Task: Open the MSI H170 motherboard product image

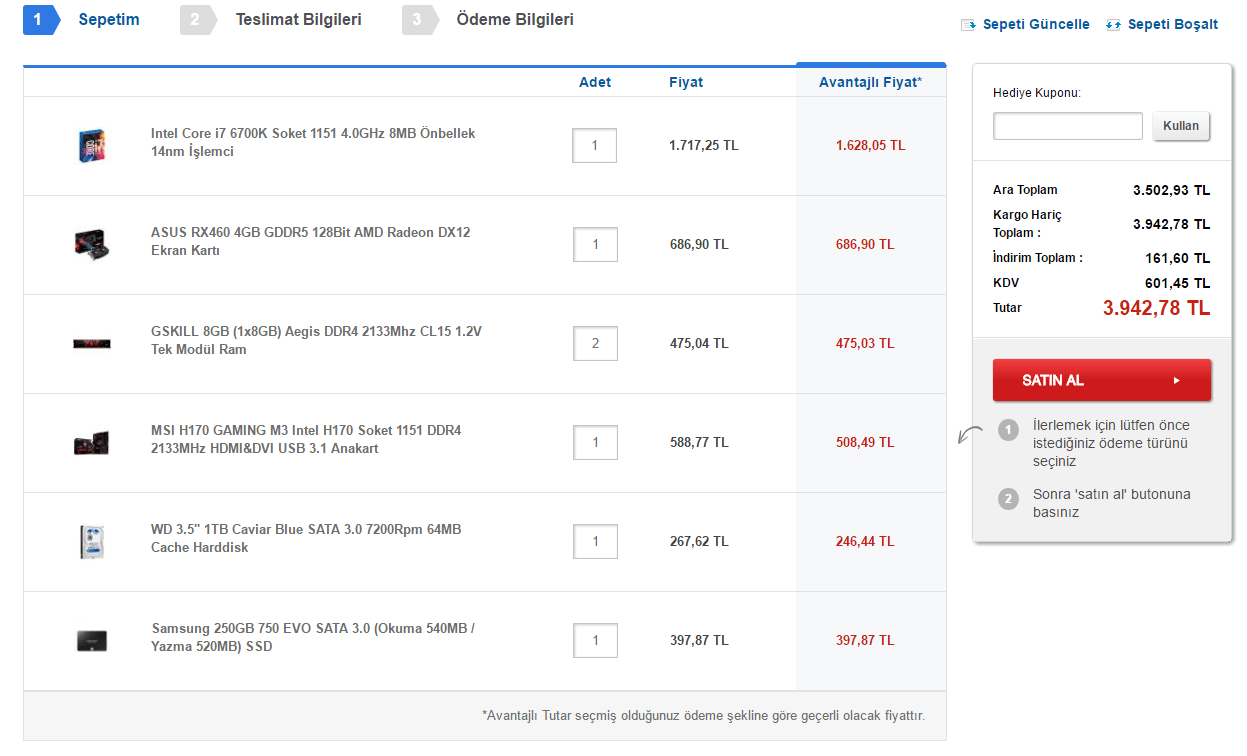Action: 92,442
